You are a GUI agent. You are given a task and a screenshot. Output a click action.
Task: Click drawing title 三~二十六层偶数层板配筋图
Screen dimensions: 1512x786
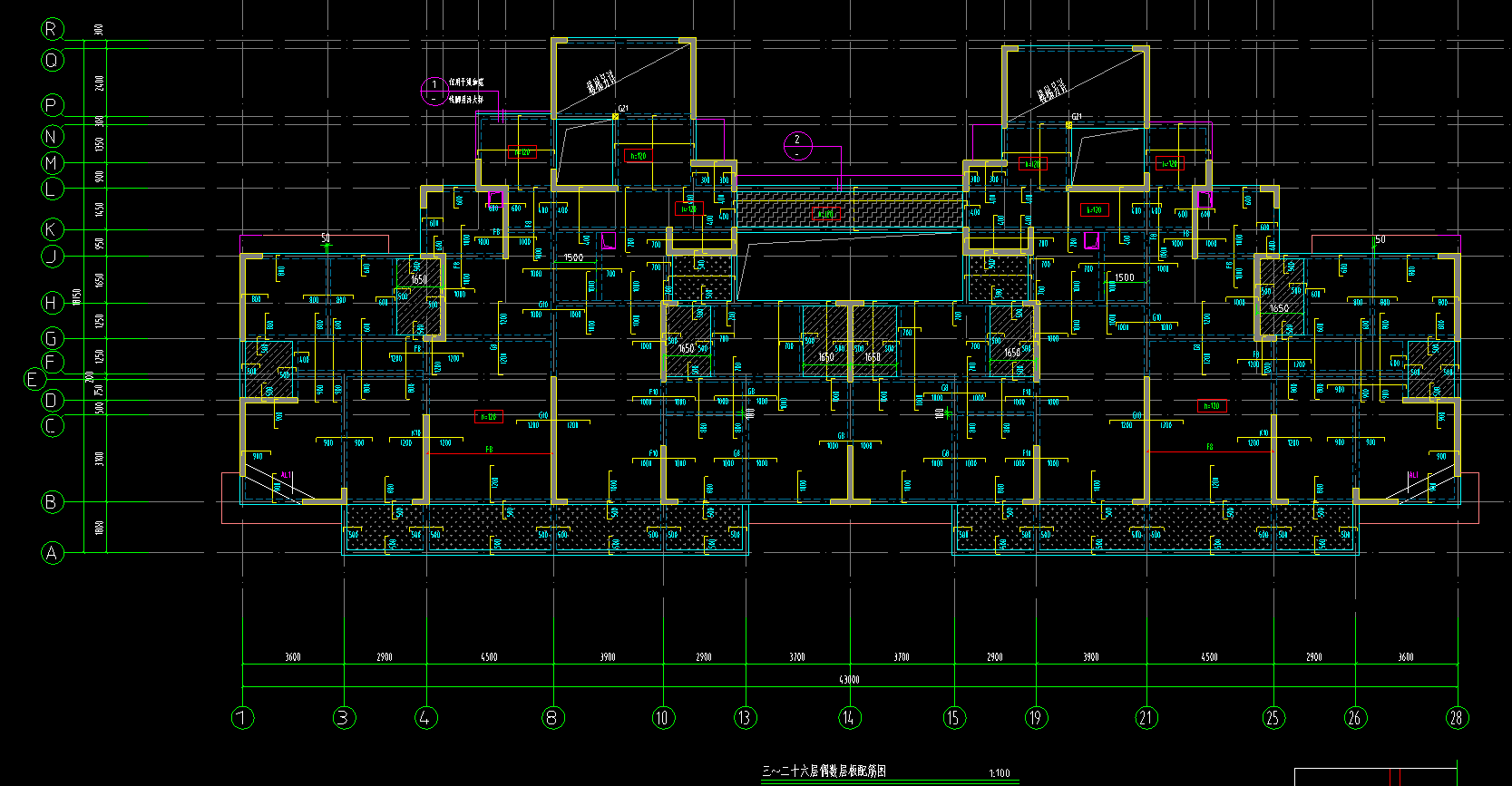point(824,771)
